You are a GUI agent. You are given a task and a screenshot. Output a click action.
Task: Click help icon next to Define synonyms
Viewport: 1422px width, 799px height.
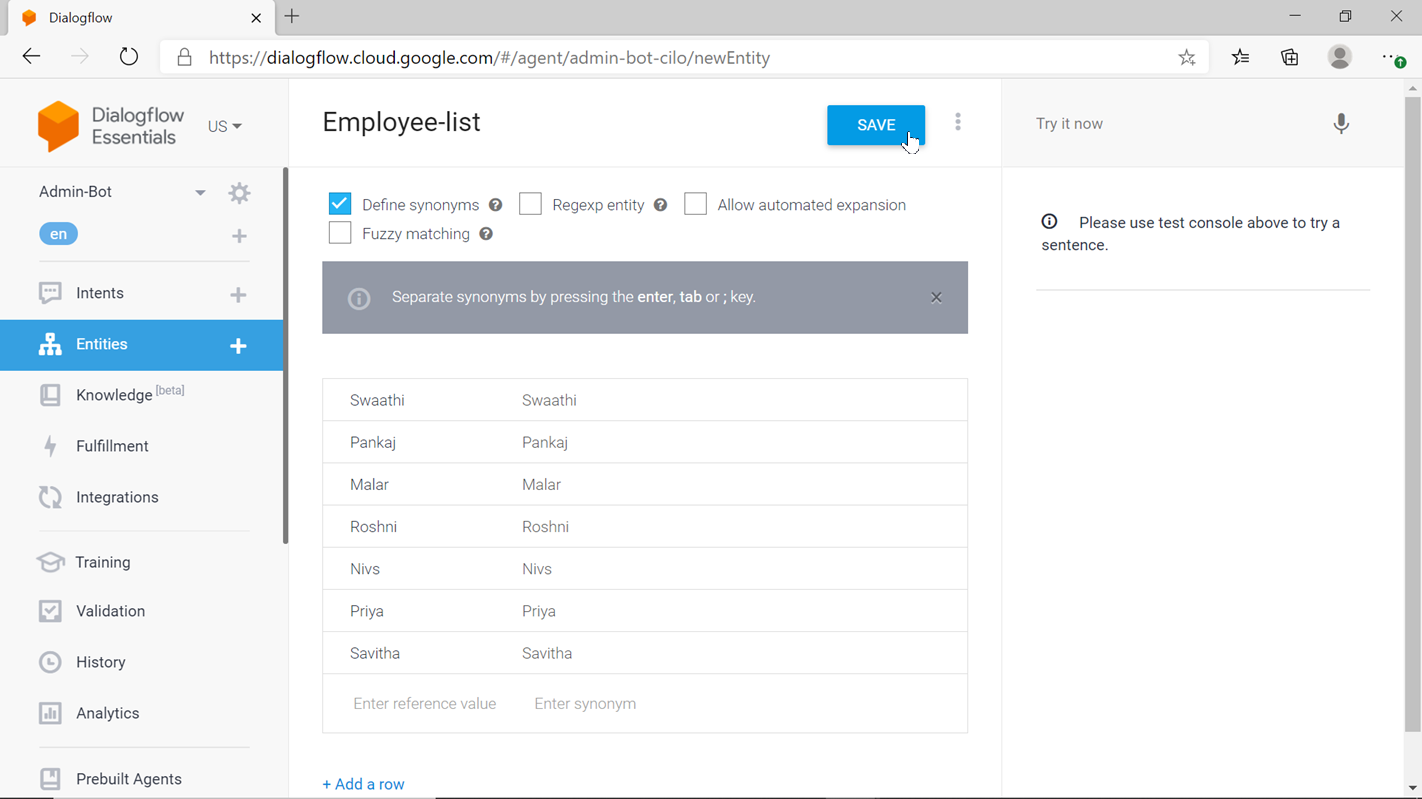496,205
